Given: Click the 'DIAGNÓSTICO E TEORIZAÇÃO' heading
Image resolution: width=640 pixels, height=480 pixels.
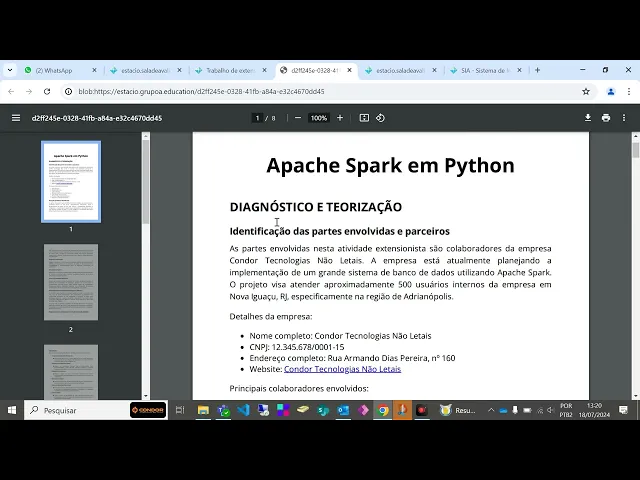Looking at the screenshot, I should pyautogui.click(x=316, y=207).
